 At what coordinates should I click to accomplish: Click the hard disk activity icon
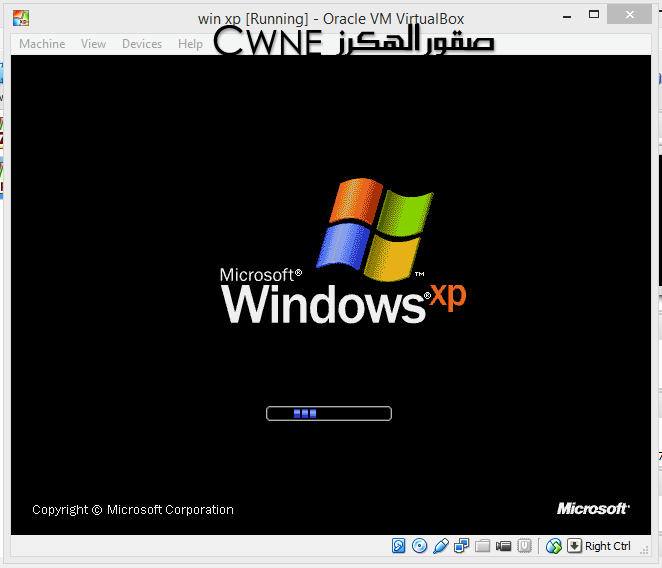click(399, 546)
